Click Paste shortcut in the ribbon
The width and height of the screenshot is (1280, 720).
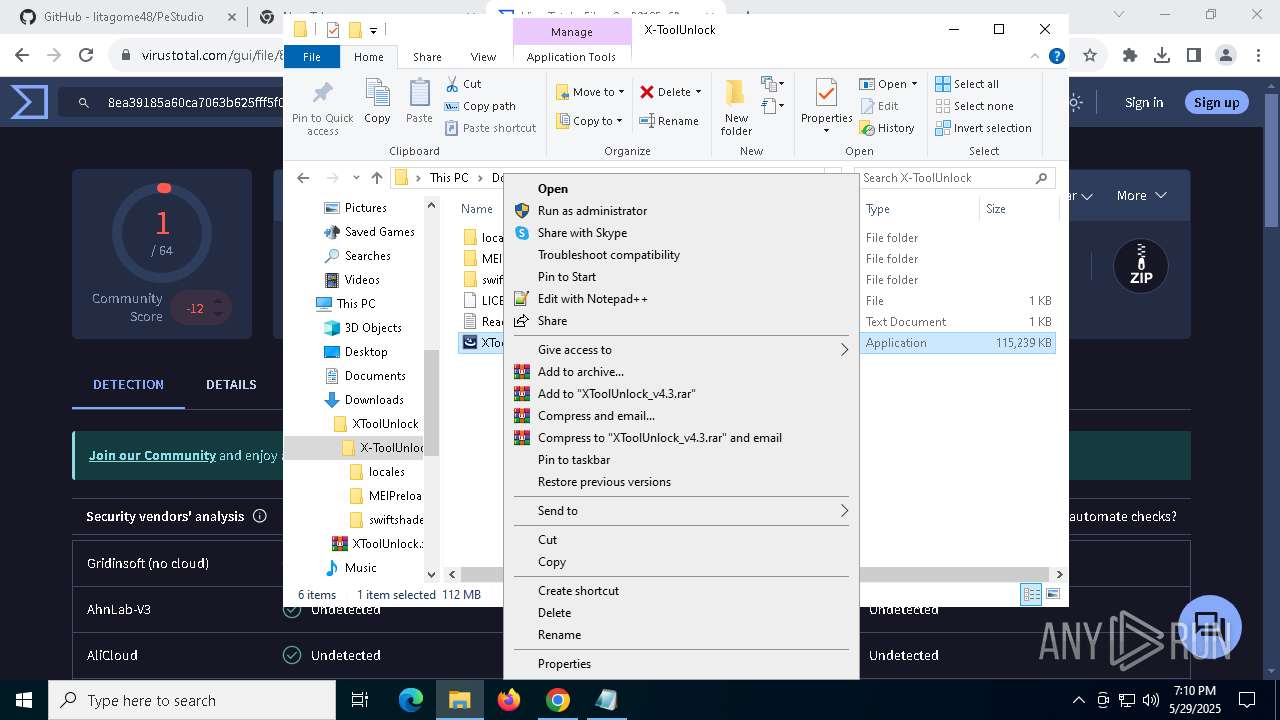pyautogui.click(x=490, y=128)
